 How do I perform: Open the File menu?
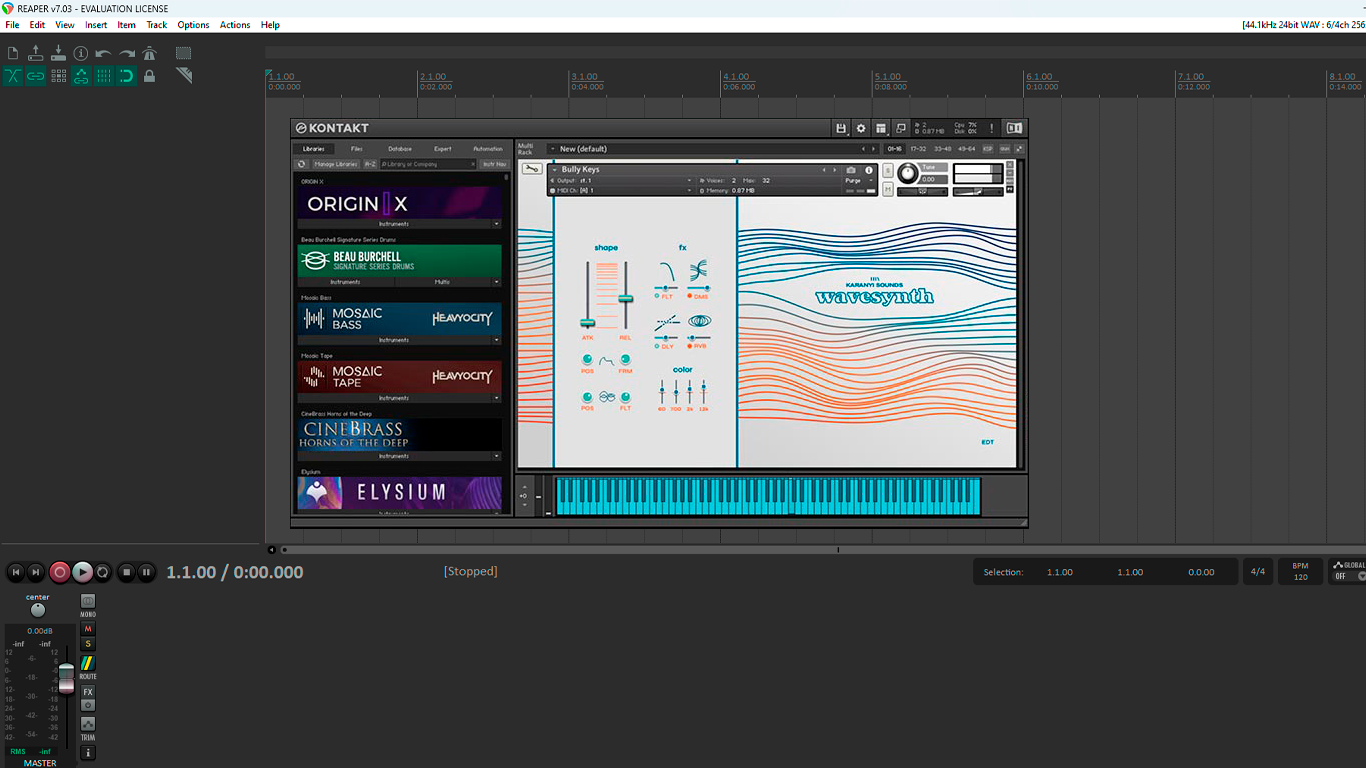[12, 25]
